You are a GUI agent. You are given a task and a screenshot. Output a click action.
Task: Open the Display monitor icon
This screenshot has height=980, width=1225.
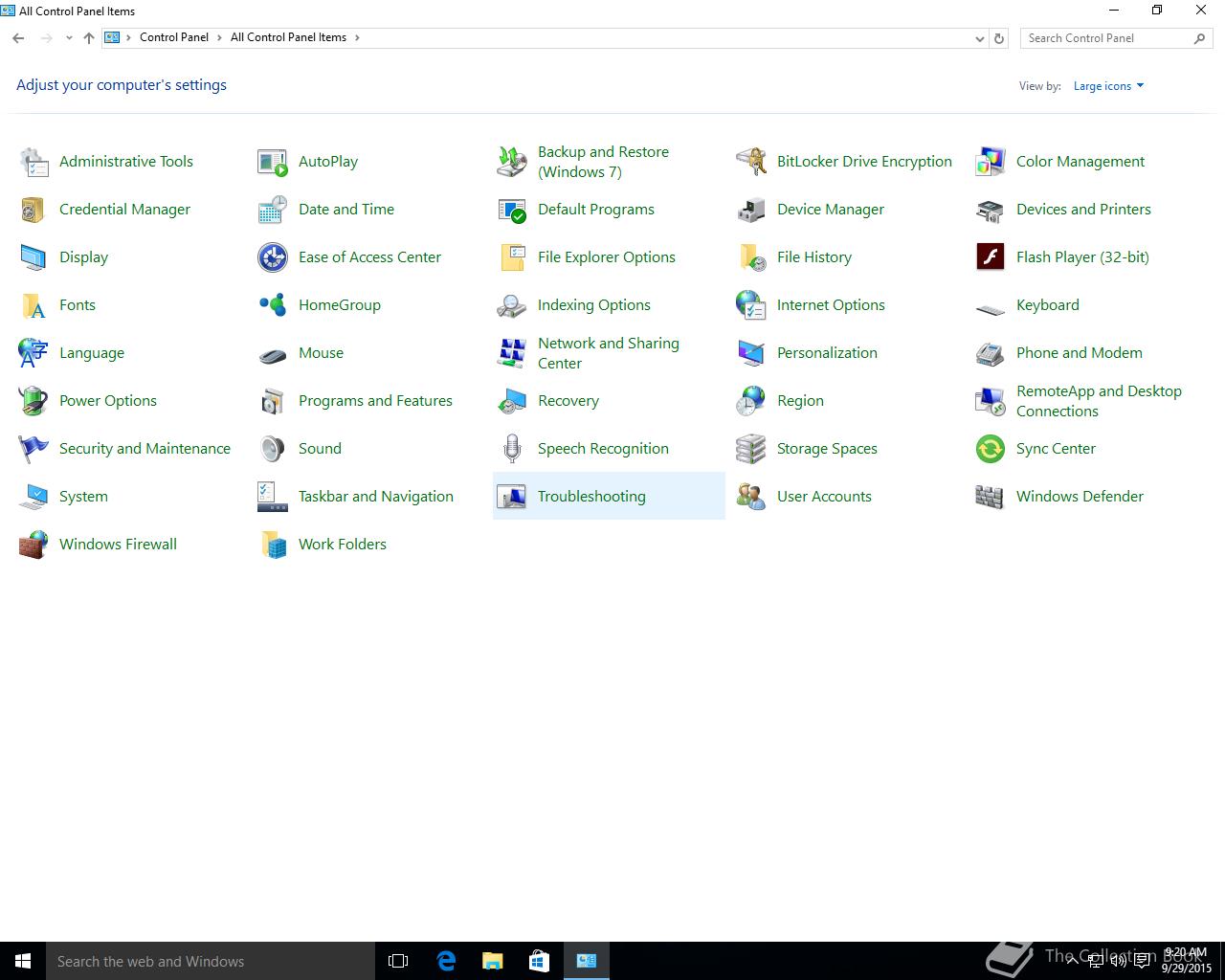pos(33,257)
